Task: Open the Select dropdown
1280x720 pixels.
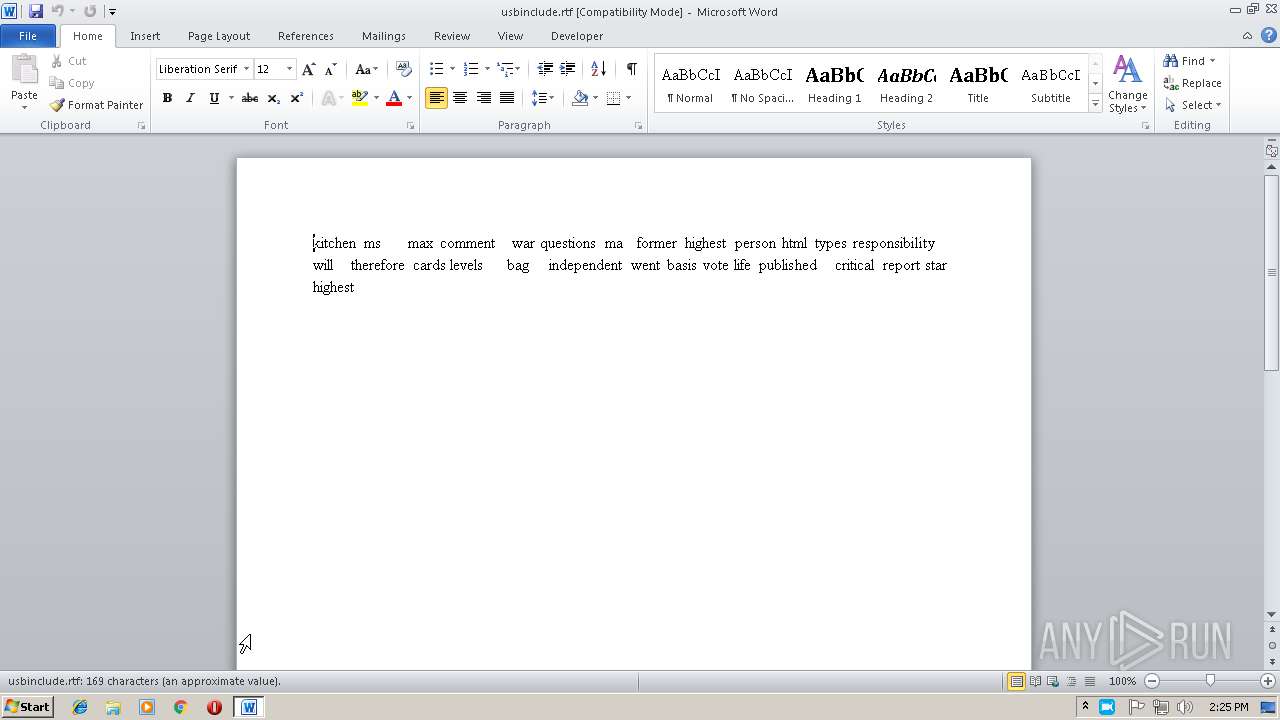Action: [1192, 105]
